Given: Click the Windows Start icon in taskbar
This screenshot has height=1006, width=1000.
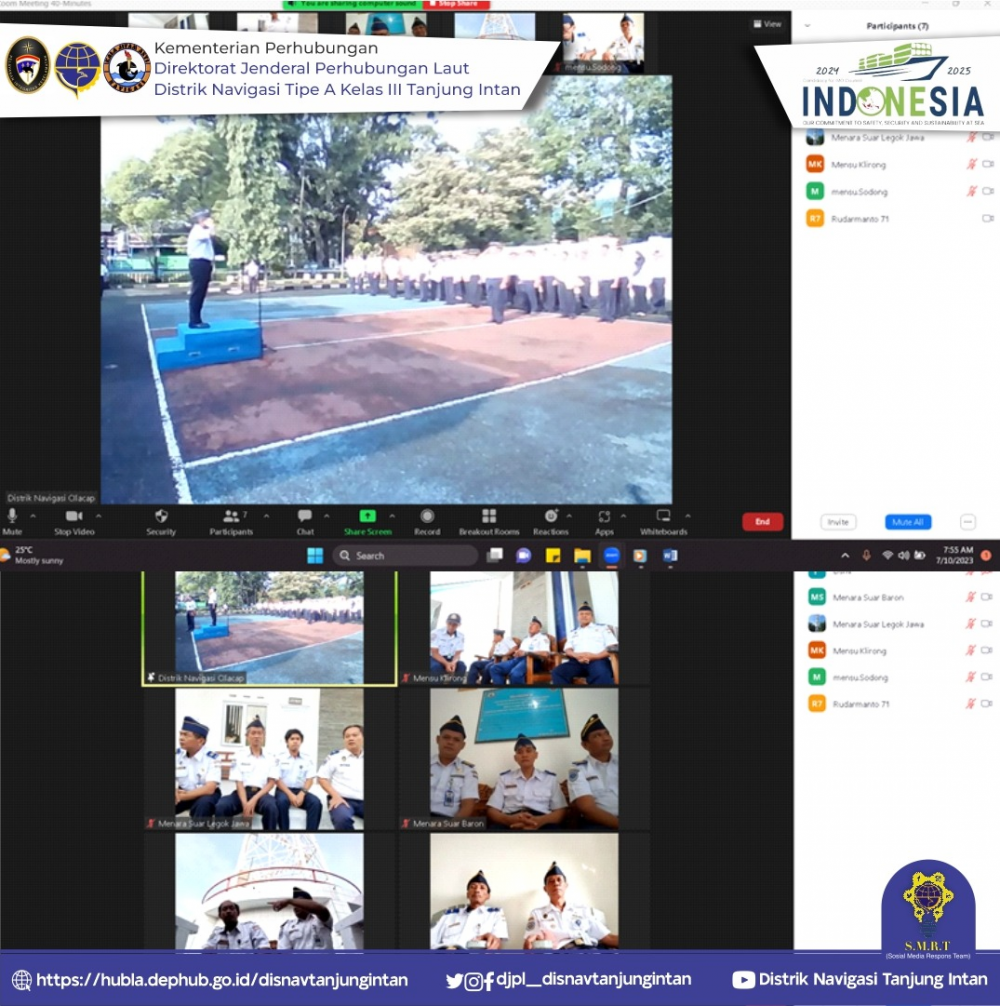Looking at the screenshot, I should pos(315,556).
